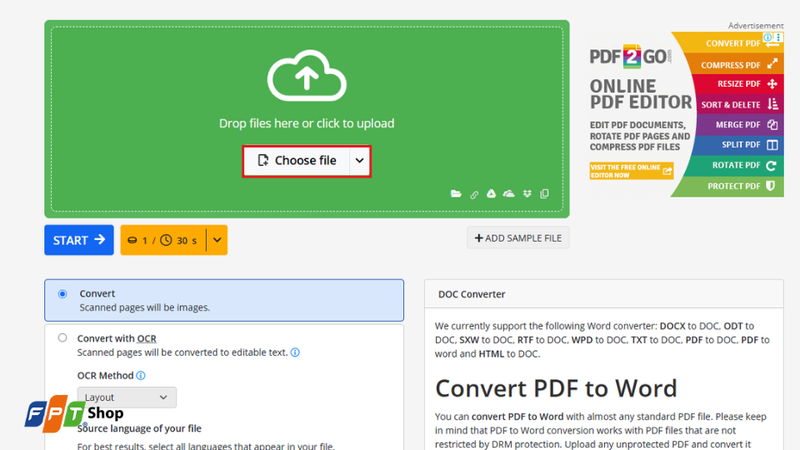Click MERGE PDF in advertisement
800x450 pixels.
click(738, 124)
